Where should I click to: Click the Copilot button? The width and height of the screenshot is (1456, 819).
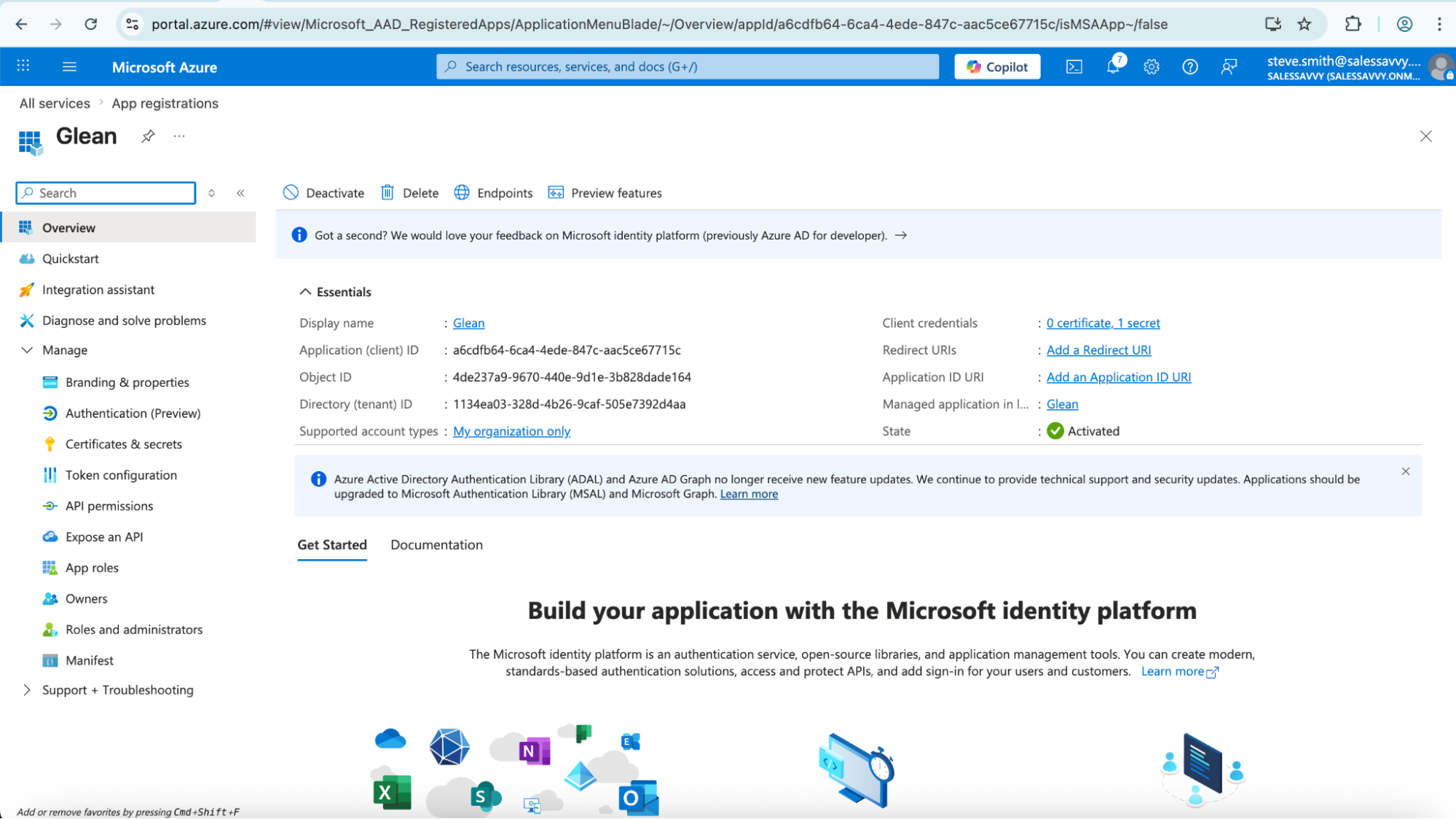[996, 67]
